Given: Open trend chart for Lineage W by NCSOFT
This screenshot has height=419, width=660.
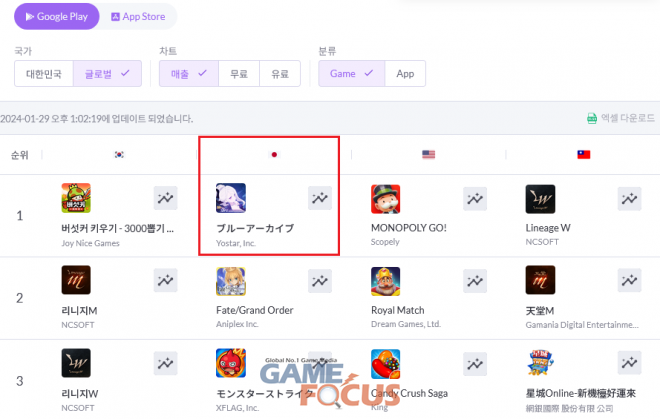Looking at the screenshot, I should coord(629,199).
